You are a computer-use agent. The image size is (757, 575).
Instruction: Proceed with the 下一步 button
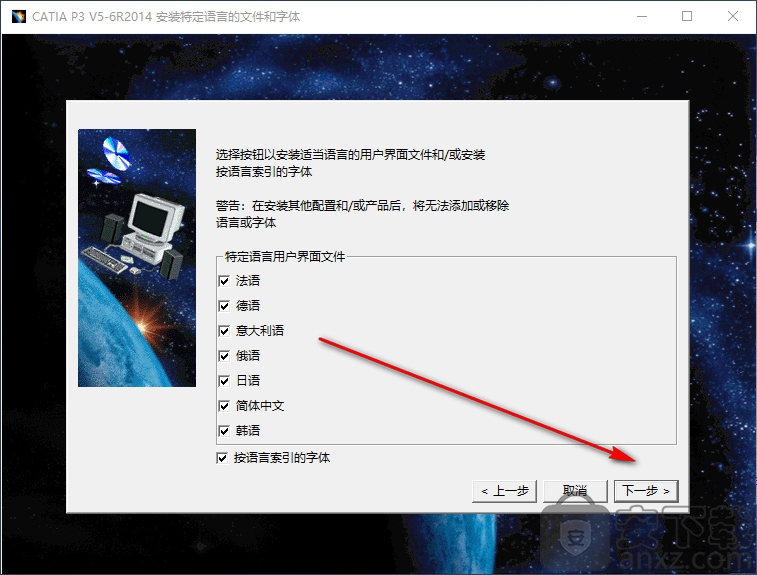646,491
